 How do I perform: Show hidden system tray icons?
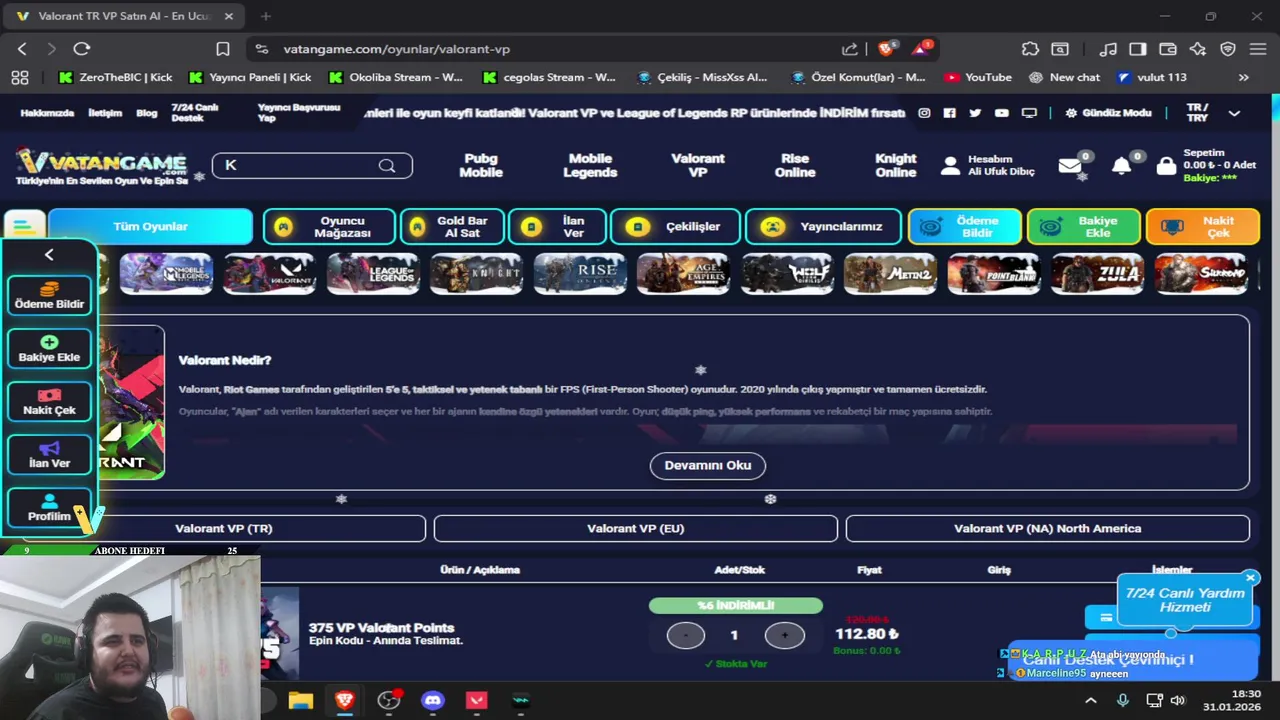1092,701
